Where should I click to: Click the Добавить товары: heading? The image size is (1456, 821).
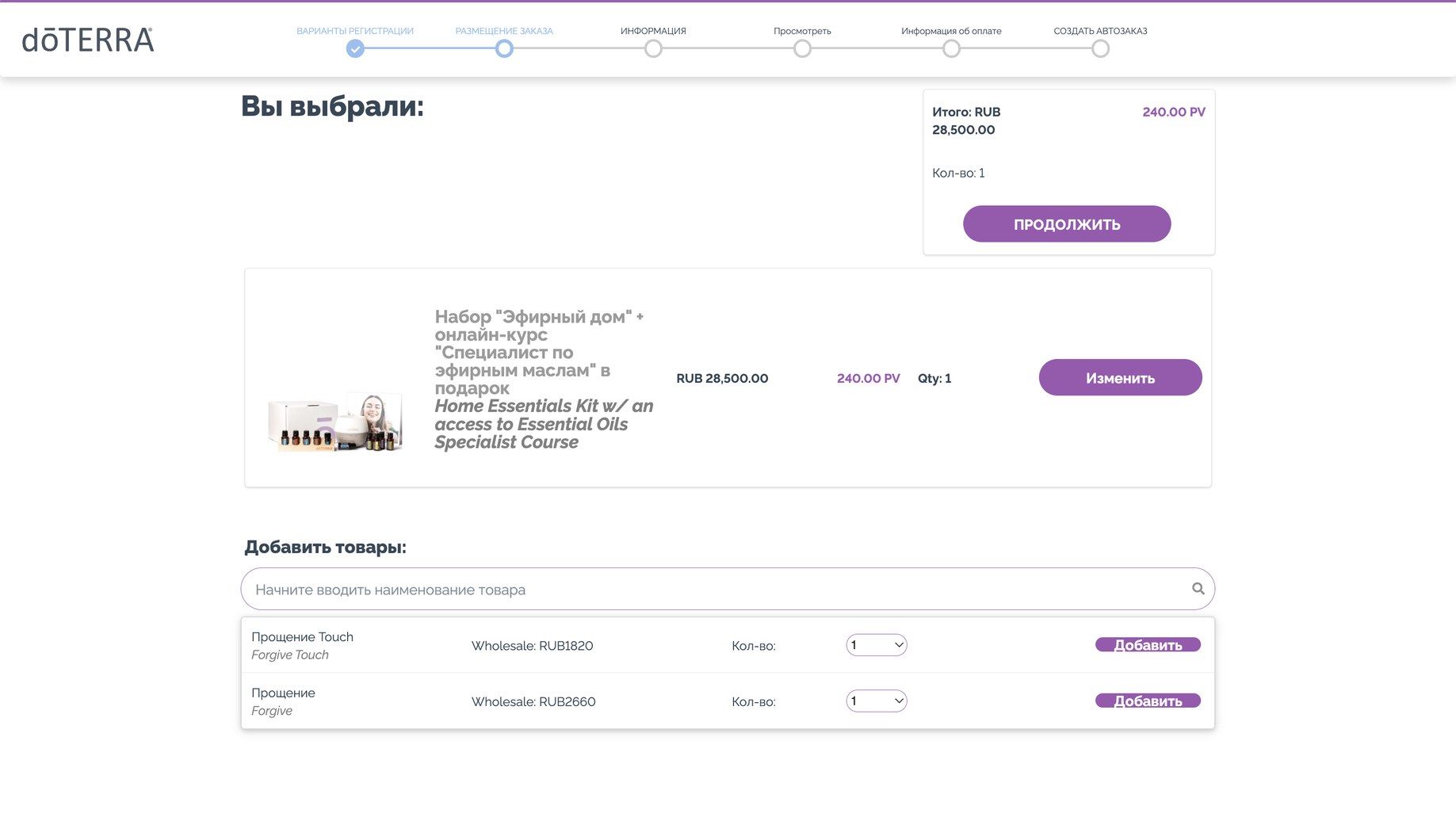(x=325, y=547)
